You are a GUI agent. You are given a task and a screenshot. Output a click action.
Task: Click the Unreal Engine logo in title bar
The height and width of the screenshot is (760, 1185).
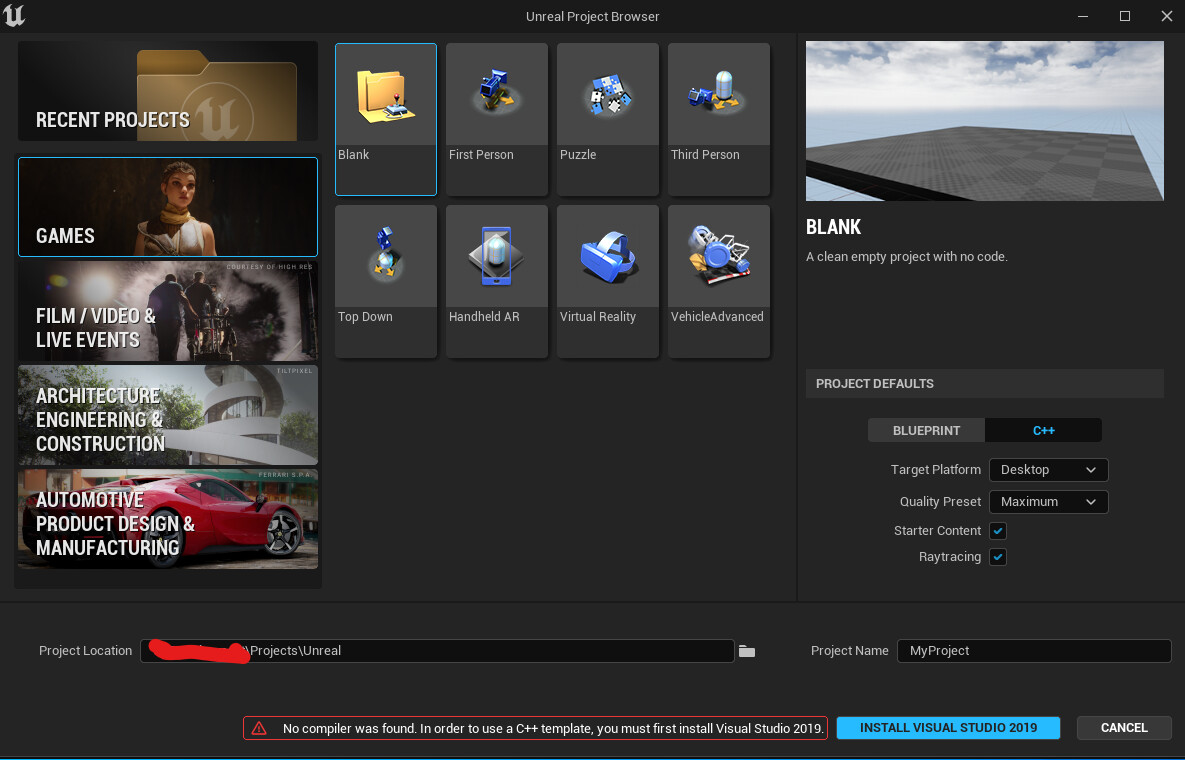tap(14, 15)
